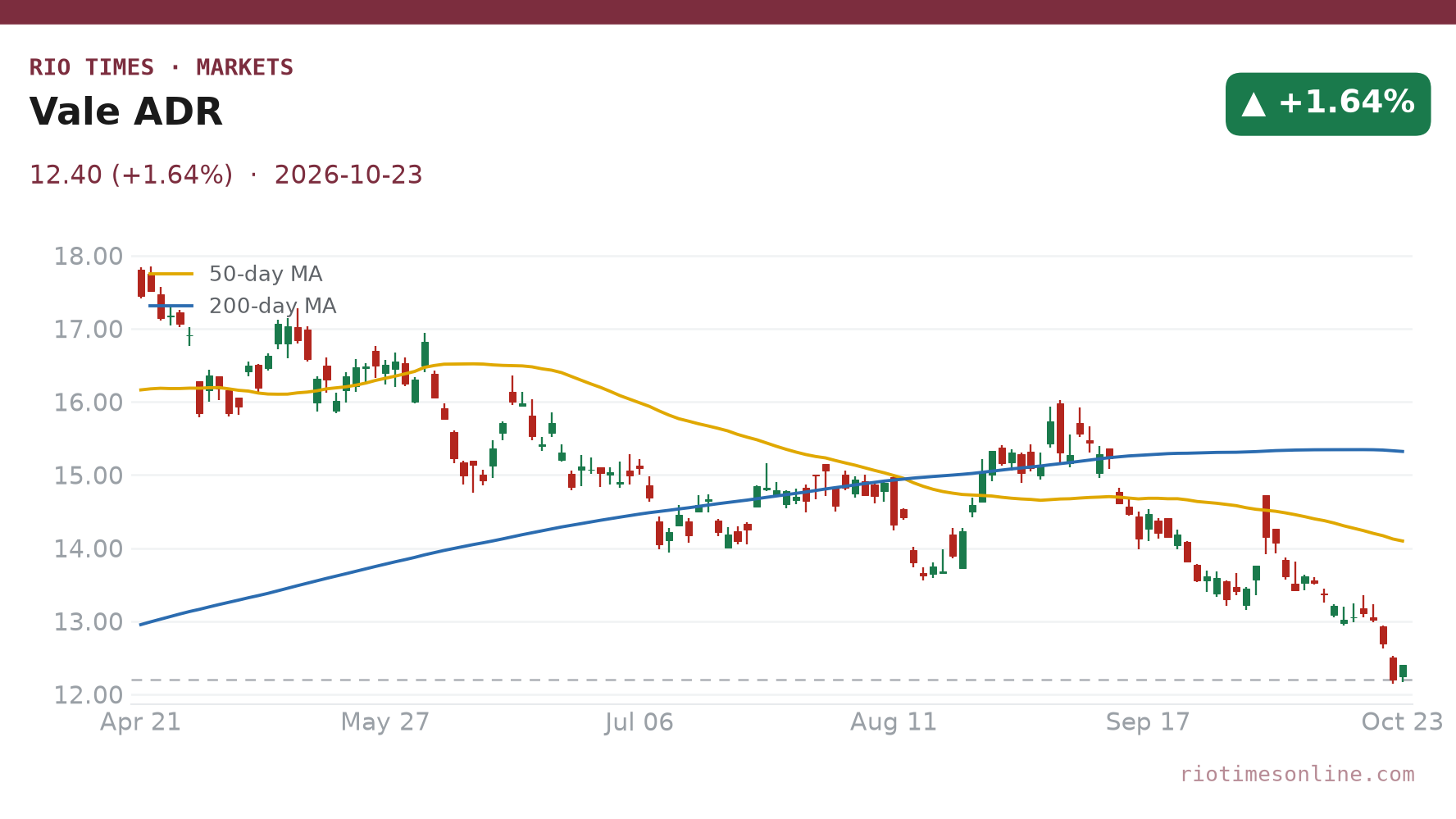1456x819 pixels.
Task: Click the May 27 x-axis date label
Action: (x=385, y=722)
